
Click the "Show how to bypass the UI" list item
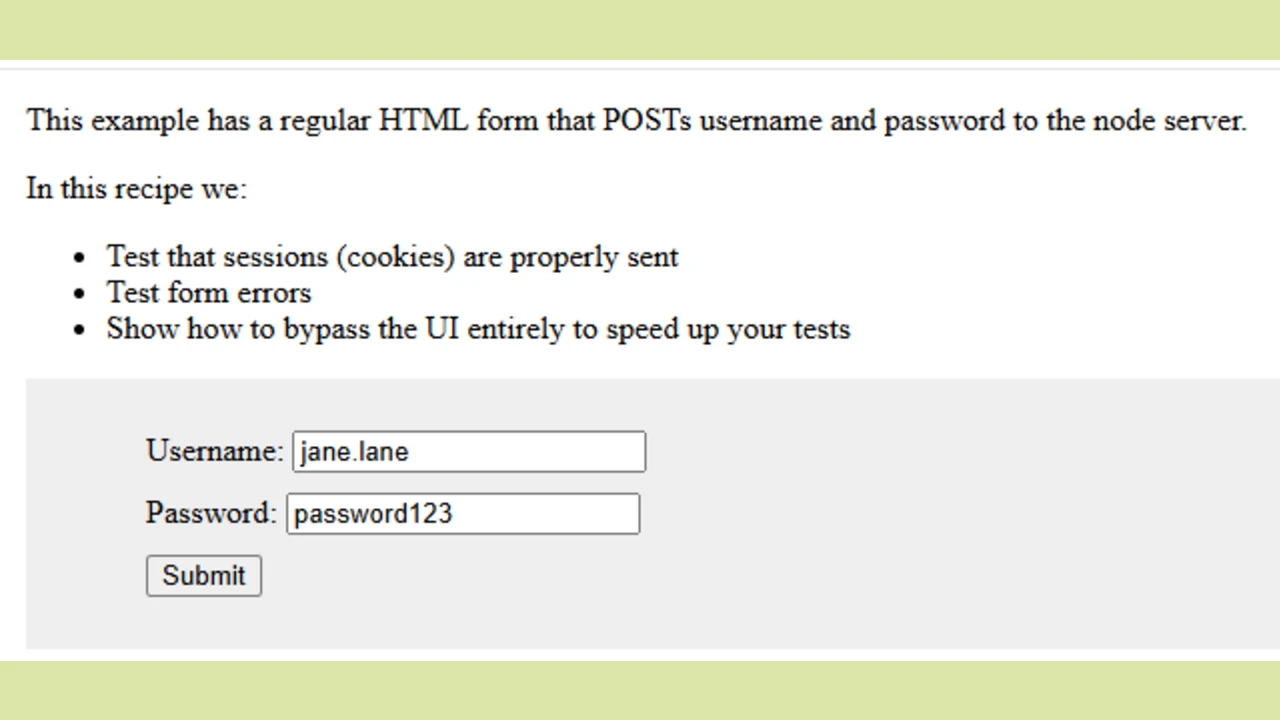pos(478,329)
